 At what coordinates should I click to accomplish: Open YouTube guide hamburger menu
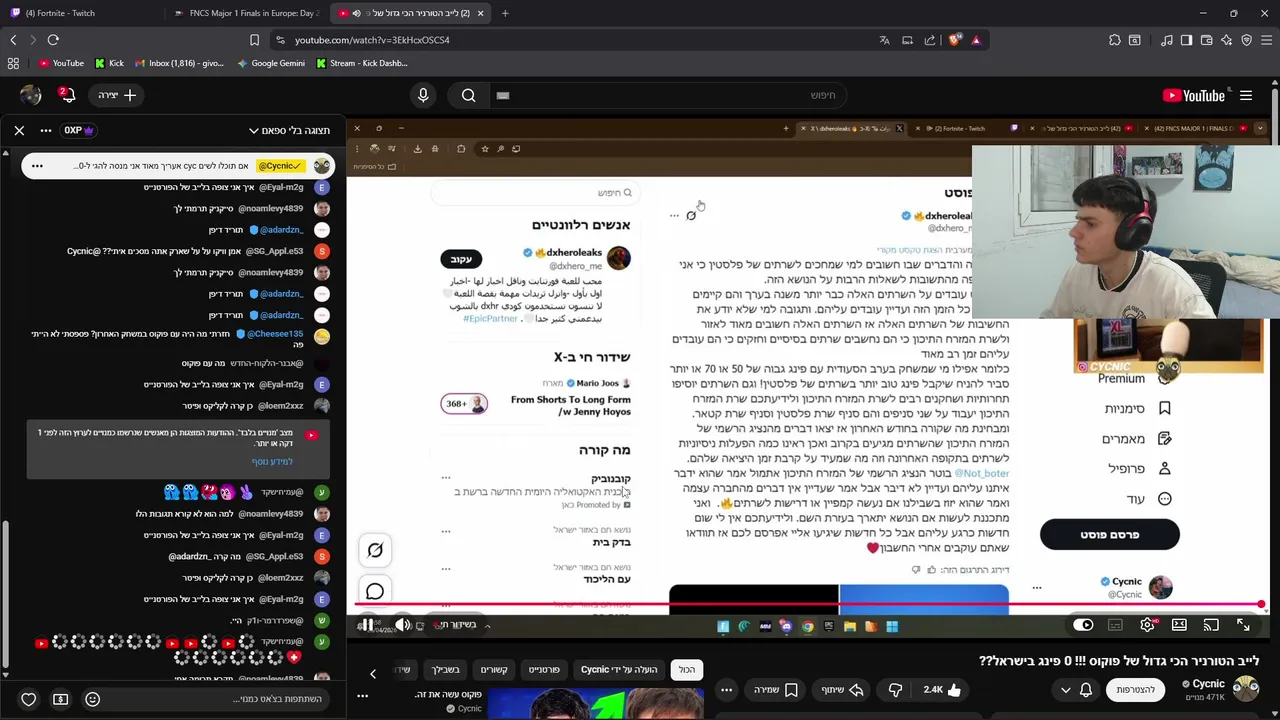tap(1246, 96)
